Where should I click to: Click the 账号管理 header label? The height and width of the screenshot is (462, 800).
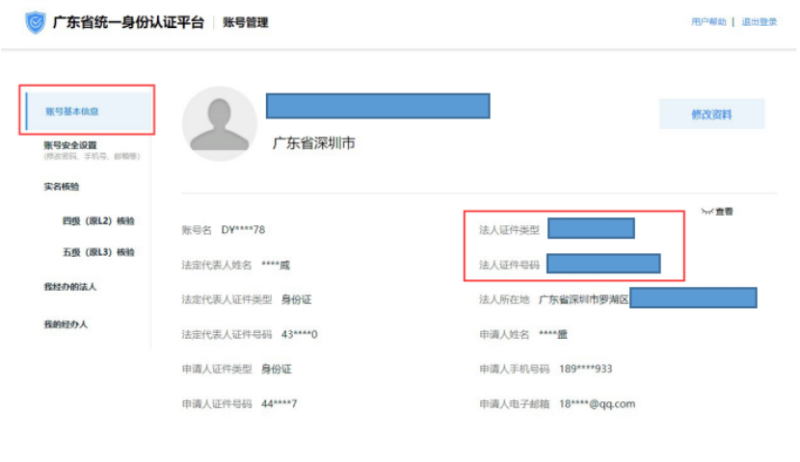tap(245, 22)
